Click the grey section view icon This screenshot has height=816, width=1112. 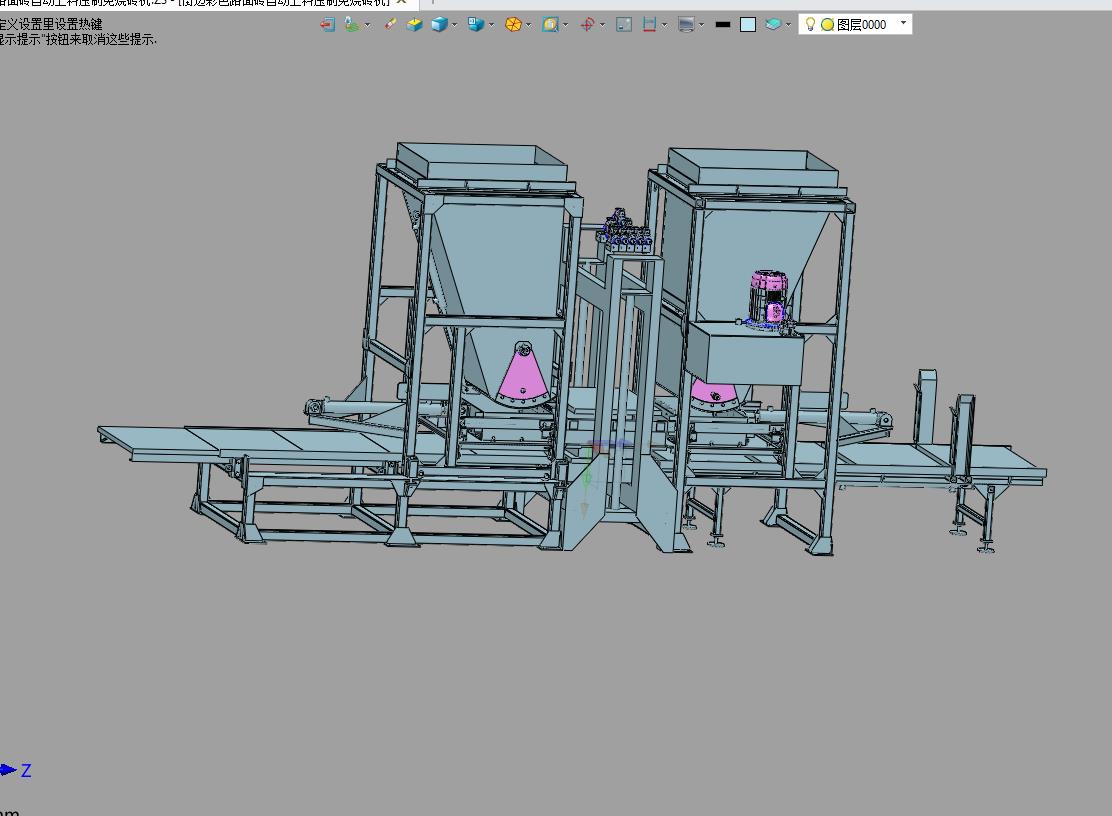coord(624,25)
